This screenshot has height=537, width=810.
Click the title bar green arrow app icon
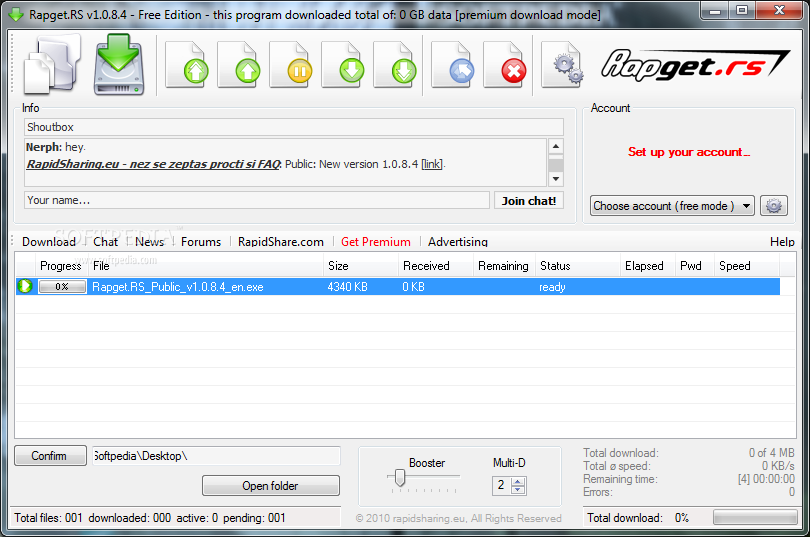pos(16,14)
